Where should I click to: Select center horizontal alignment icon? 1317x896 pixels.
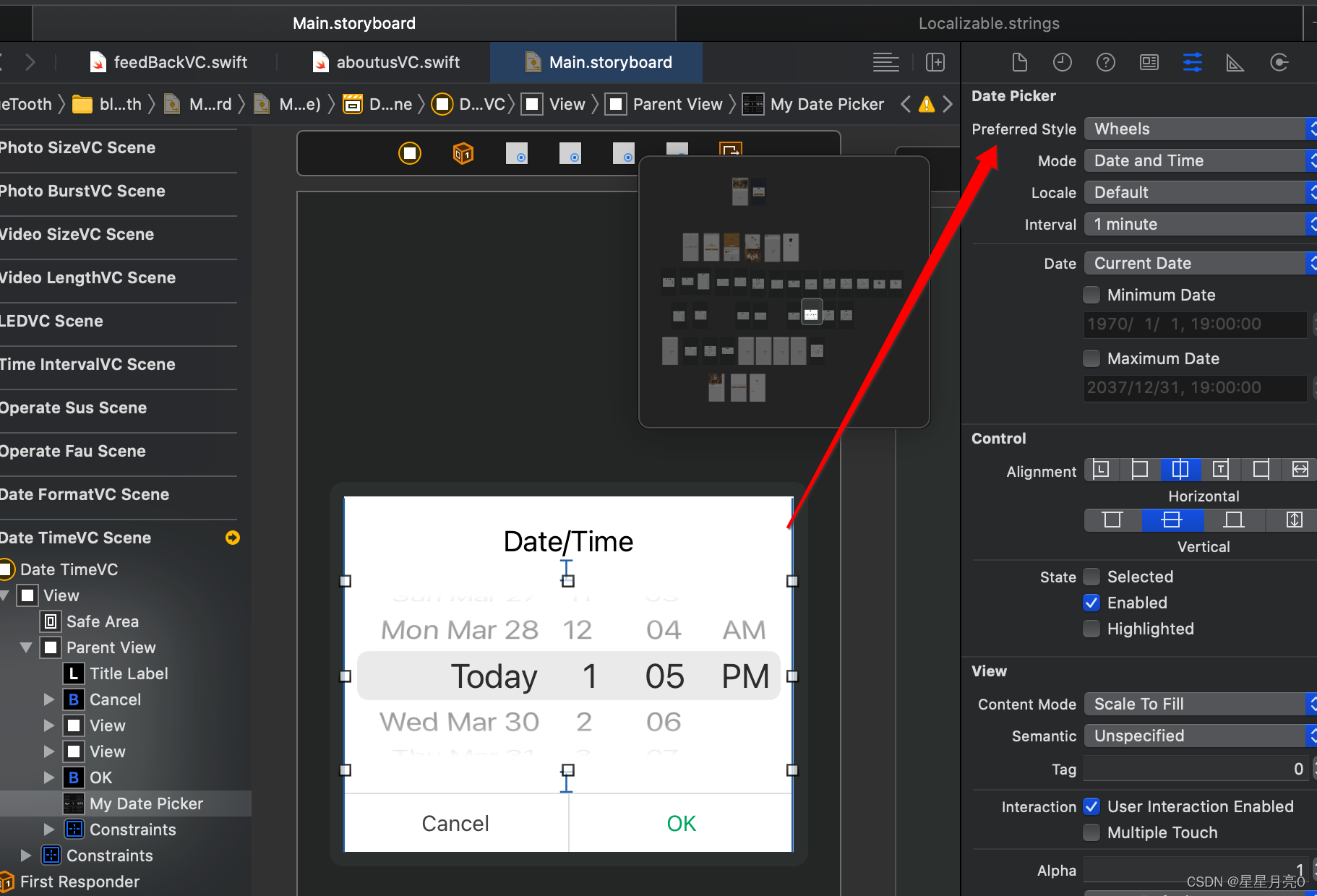[1180, 470]
